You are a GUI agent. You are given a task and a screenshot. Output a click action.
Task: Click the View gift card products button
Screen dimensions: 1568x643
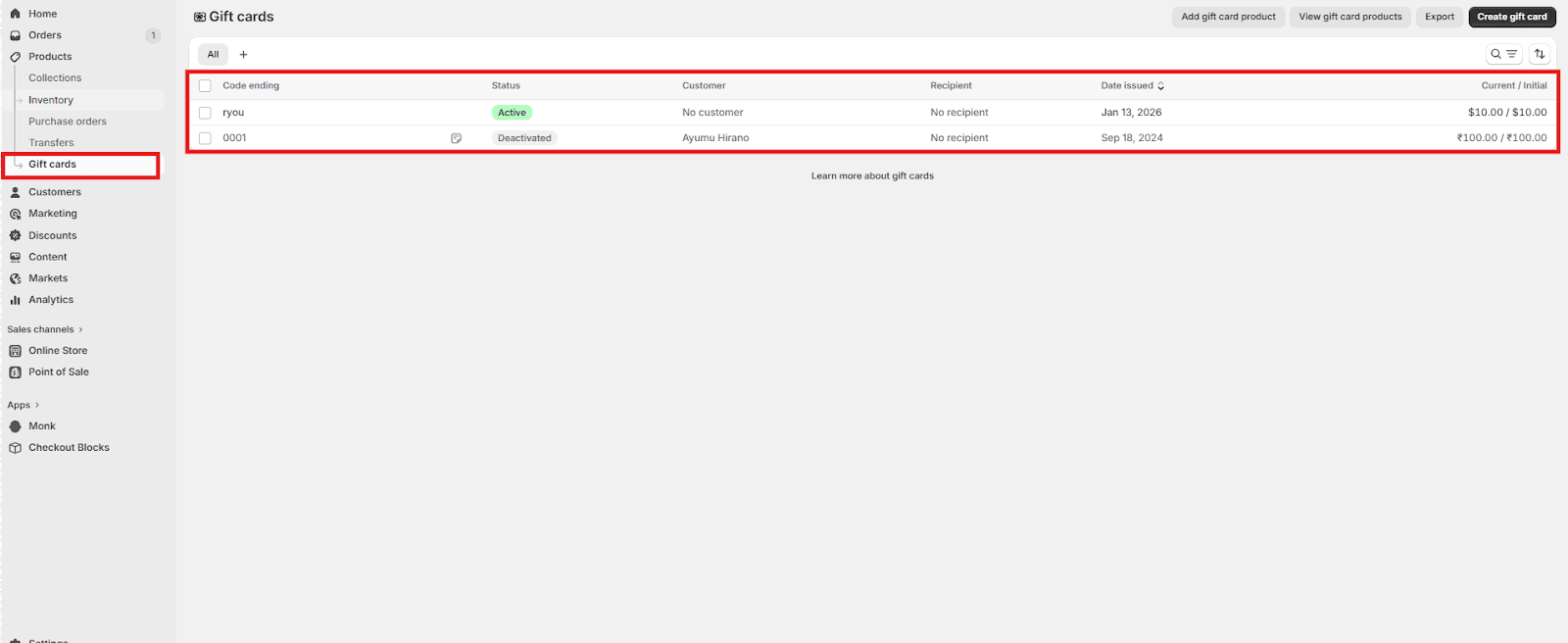1350,17
